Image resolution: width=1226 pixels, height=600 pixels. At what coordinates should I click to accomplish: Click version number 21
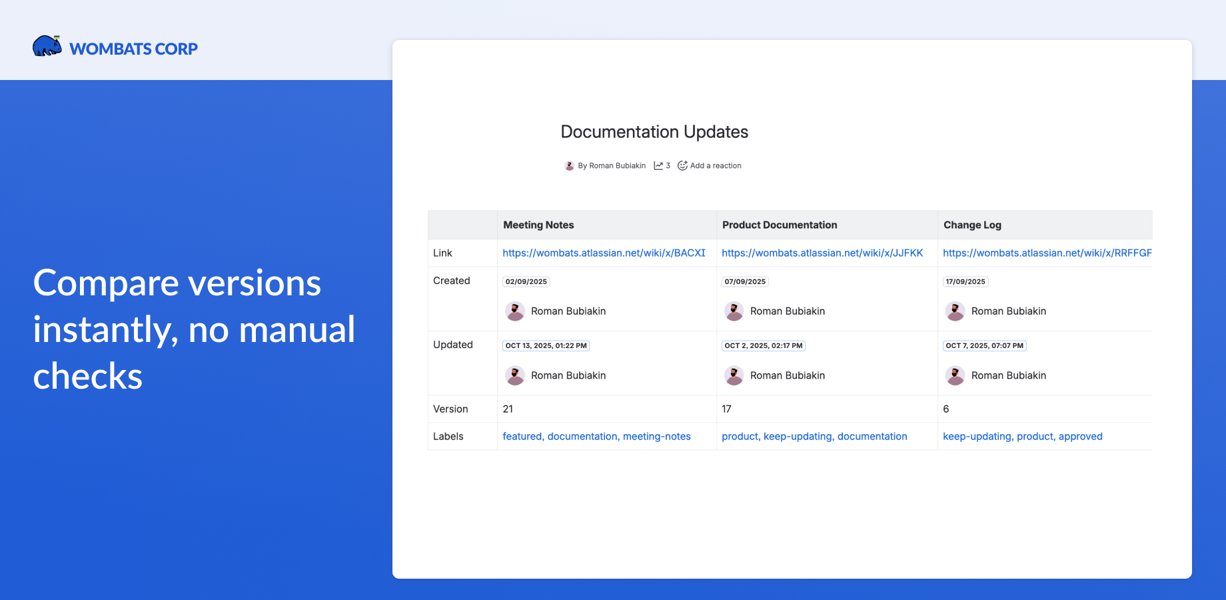click(x=508, y=409)
